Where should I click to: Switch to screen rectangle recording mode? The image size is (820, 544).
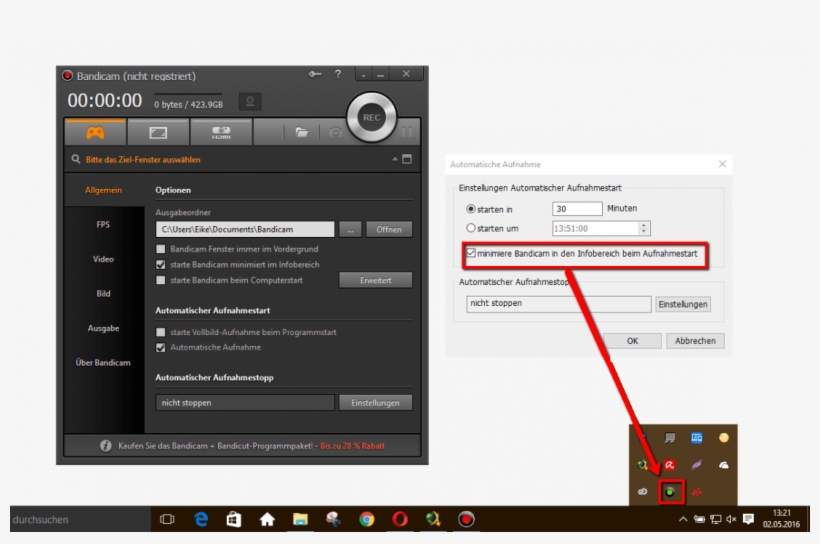pyautogui.click(x=157, y=132)
